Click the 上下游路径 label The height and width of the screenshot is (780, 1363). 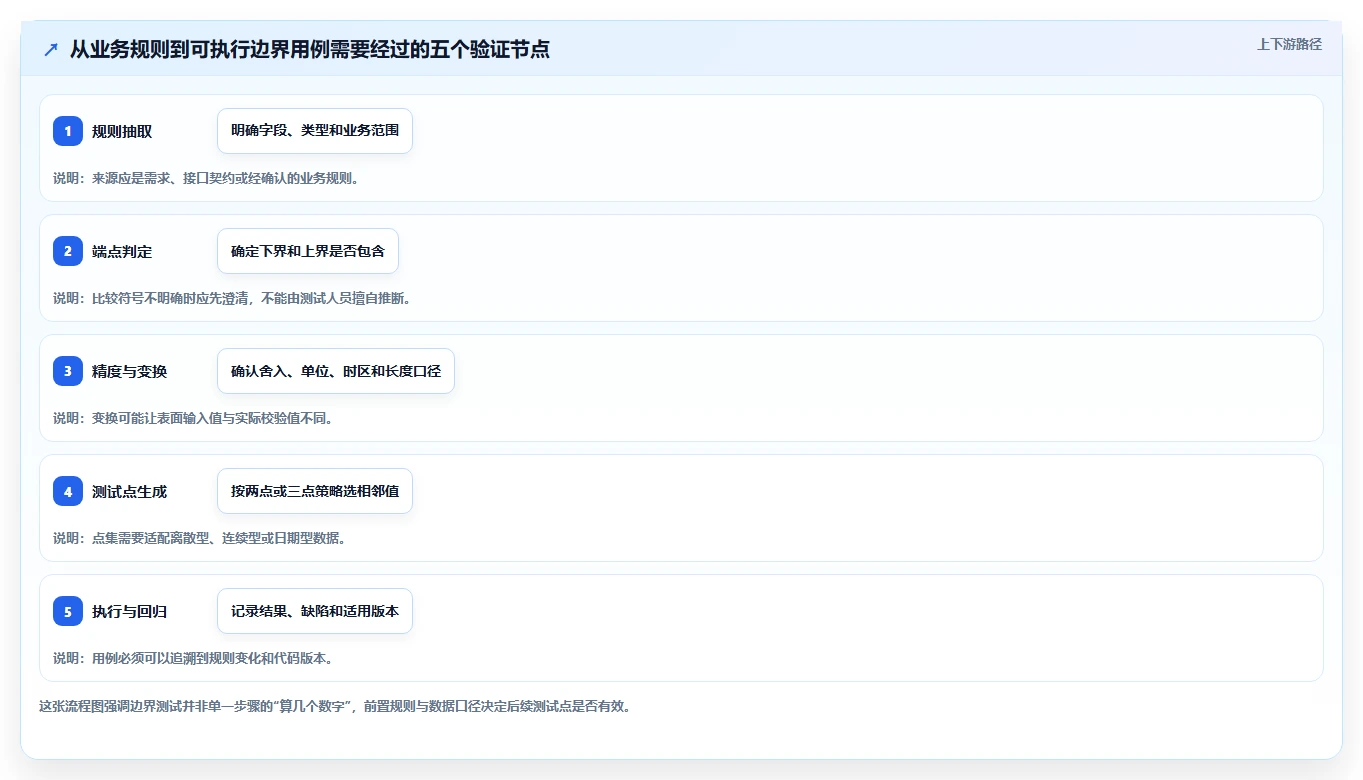click(1289, 44)
